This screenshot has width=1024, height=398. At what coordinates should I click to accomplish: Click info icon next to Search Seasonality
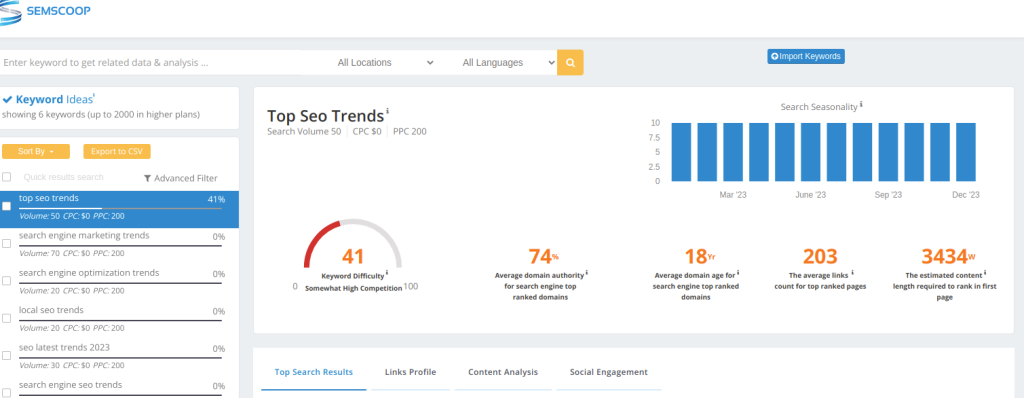tap(861, 105)
